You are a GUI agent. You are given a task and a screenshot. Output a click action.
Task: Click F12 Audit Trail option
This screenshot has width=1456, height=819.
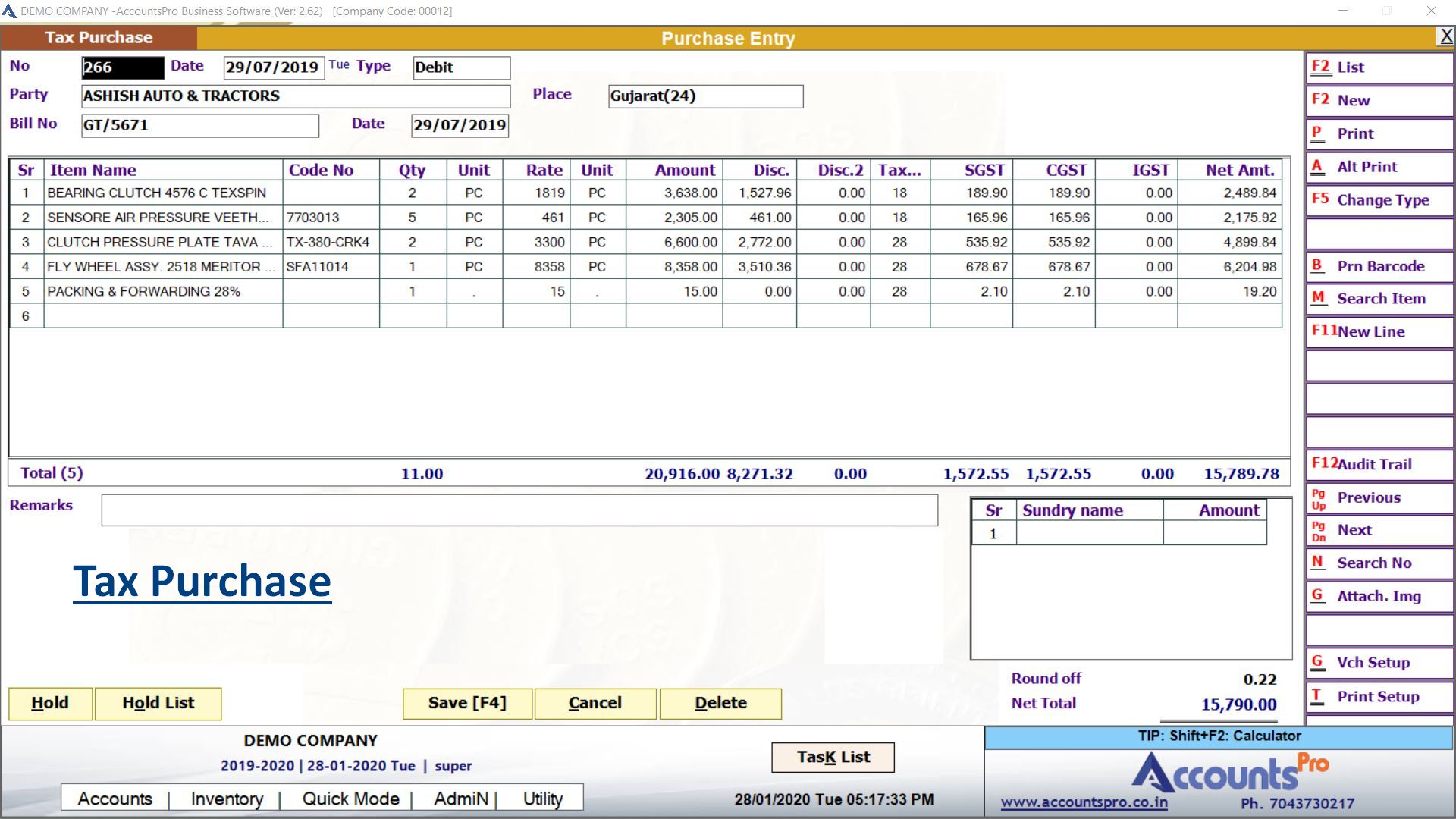[1379, 465]
